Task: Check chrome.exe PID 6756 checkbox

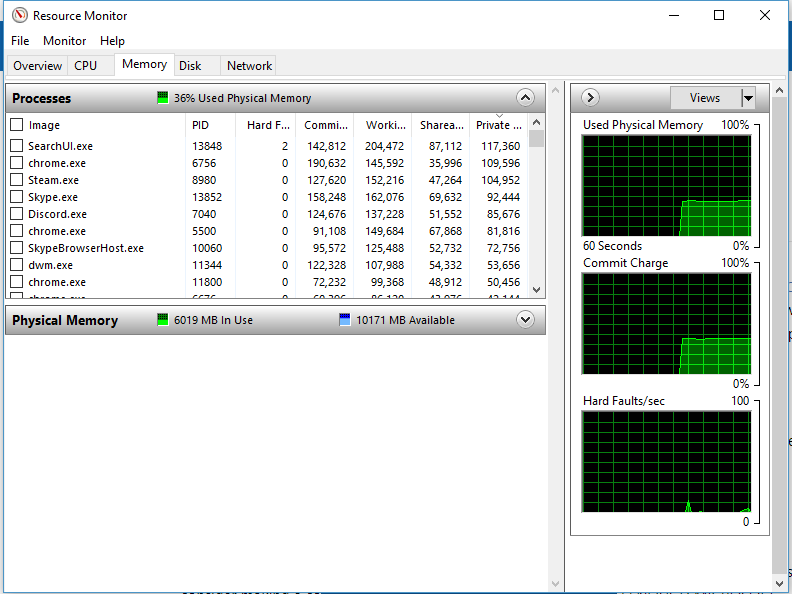Action: point(17,163)
